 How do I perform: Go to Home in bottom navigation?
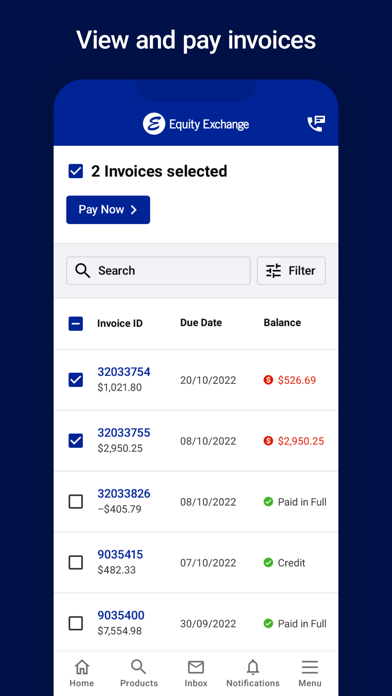pyautogui.click(x=82, y=673)
